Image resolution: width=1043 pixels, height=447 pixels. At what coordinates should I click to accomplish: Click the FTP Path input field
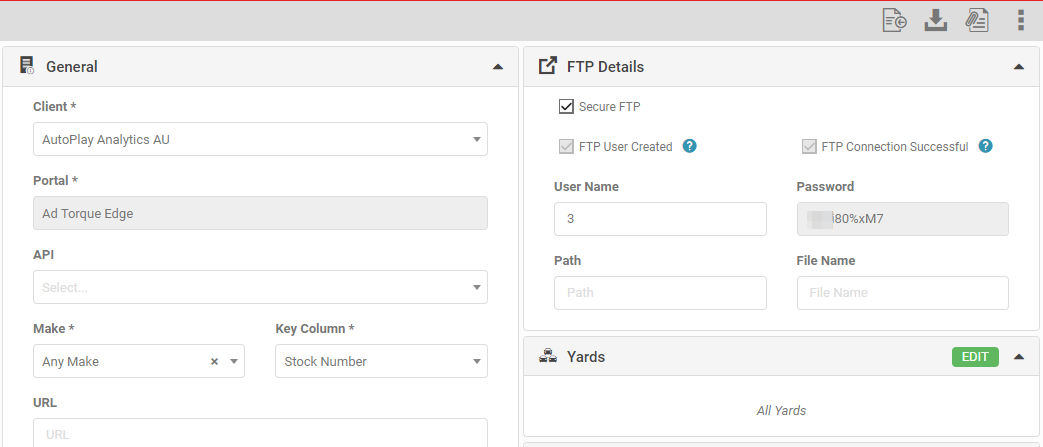pyautogui.click(x=660, y=293)
